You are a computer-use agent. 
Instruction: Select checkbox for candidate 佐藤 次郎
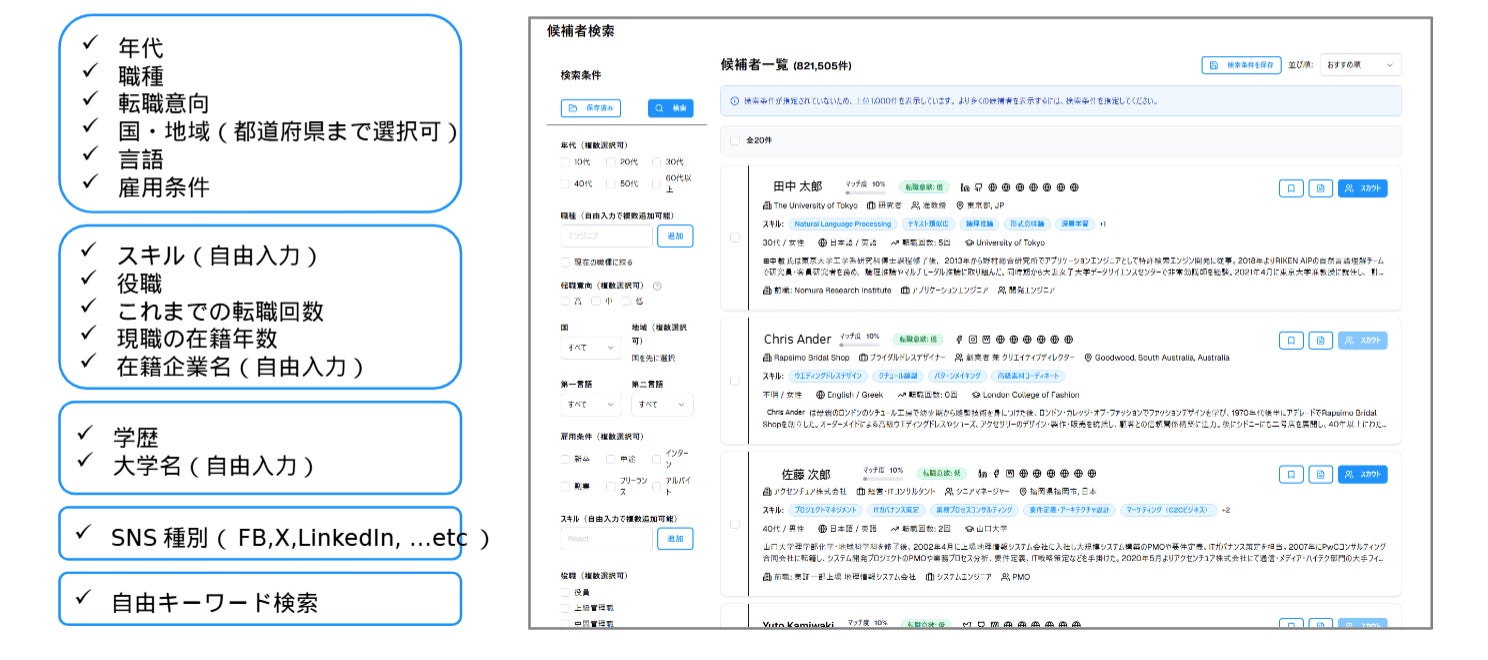735,524
